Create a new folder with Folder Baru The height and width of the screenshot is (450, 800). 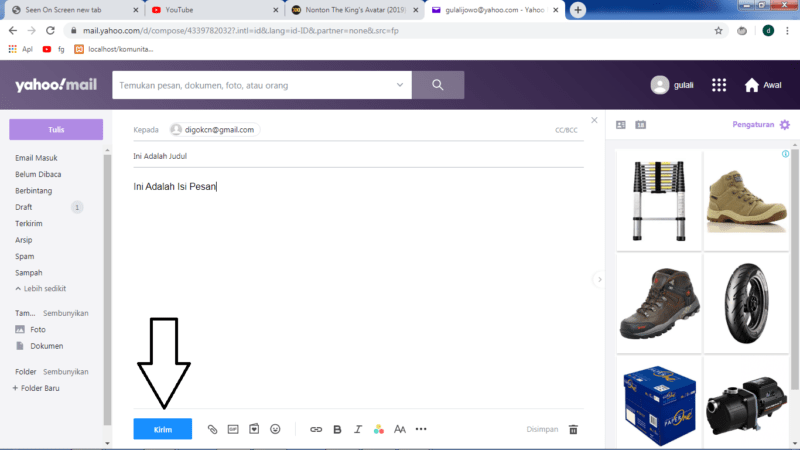click(36, 388)
